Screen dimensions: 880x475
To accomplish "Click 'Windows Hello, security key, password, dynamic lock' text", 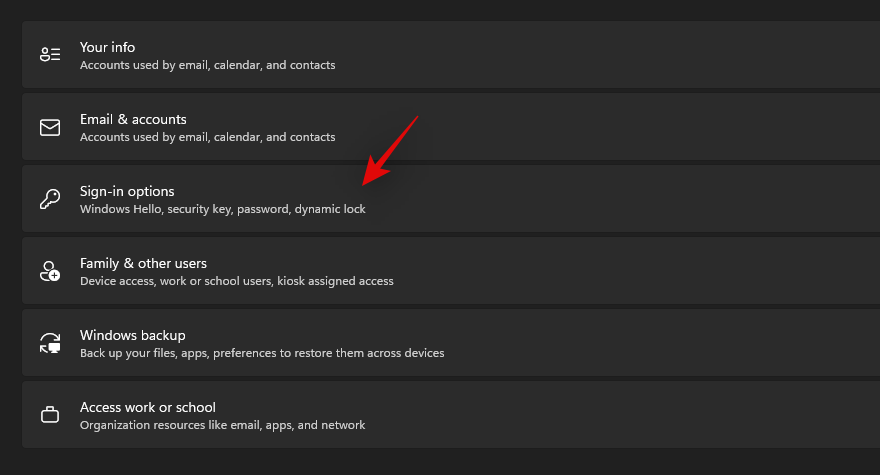I will (223, 209).
